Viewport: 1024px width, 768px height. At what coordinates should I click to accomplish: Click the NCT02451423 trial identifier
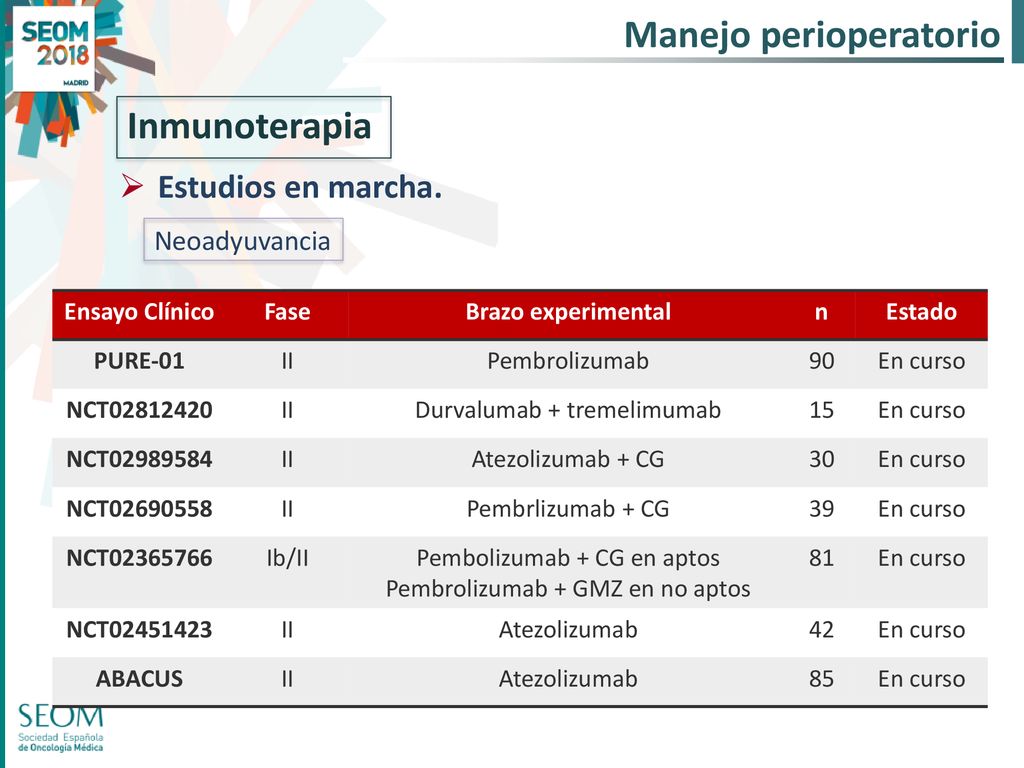click(x=139, y=630)
